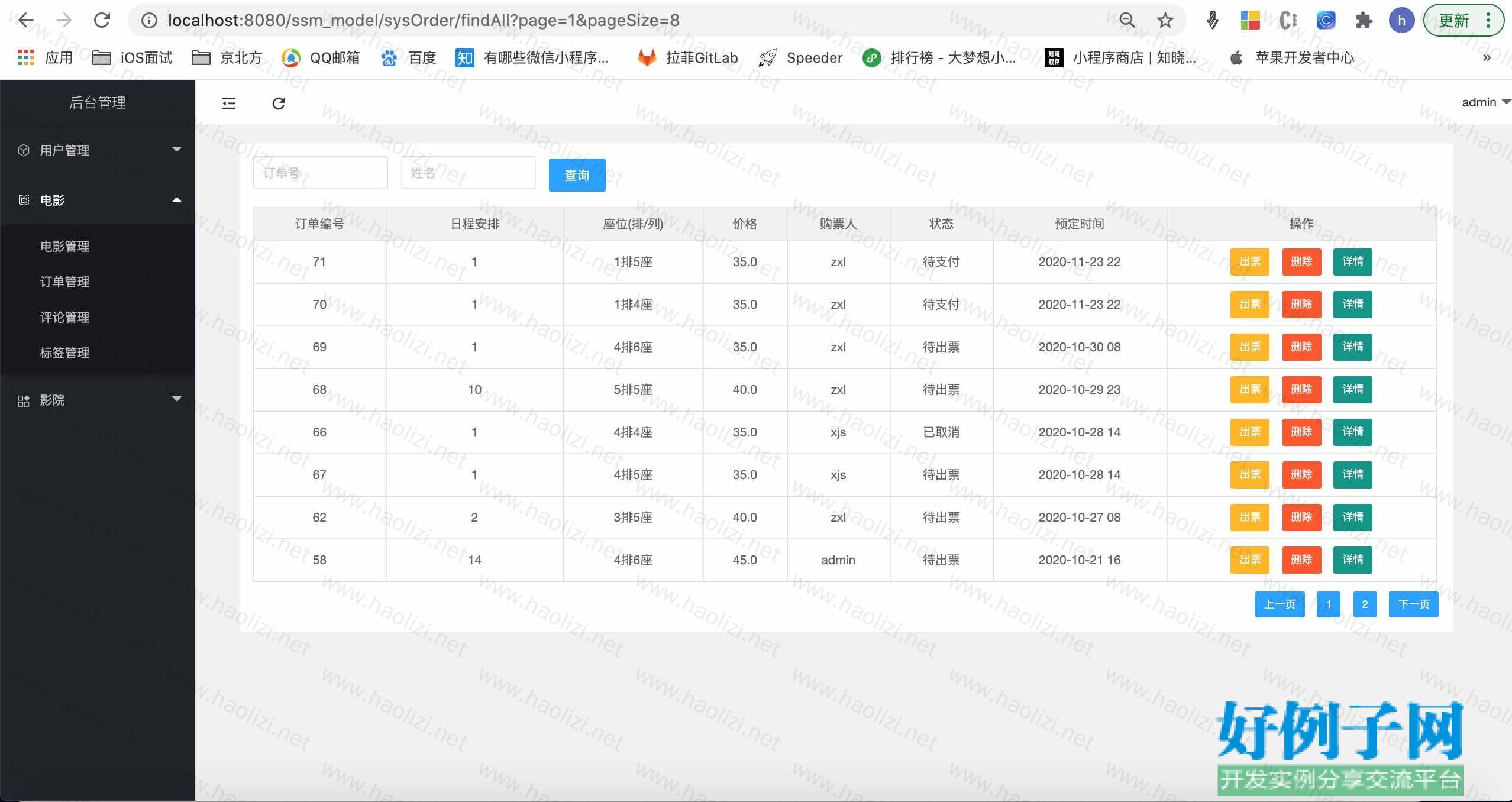Viewport: 1512px width, 802px height.
Task: Collapse the sidebar with the menu-fold icon
Action: [228, 104]
